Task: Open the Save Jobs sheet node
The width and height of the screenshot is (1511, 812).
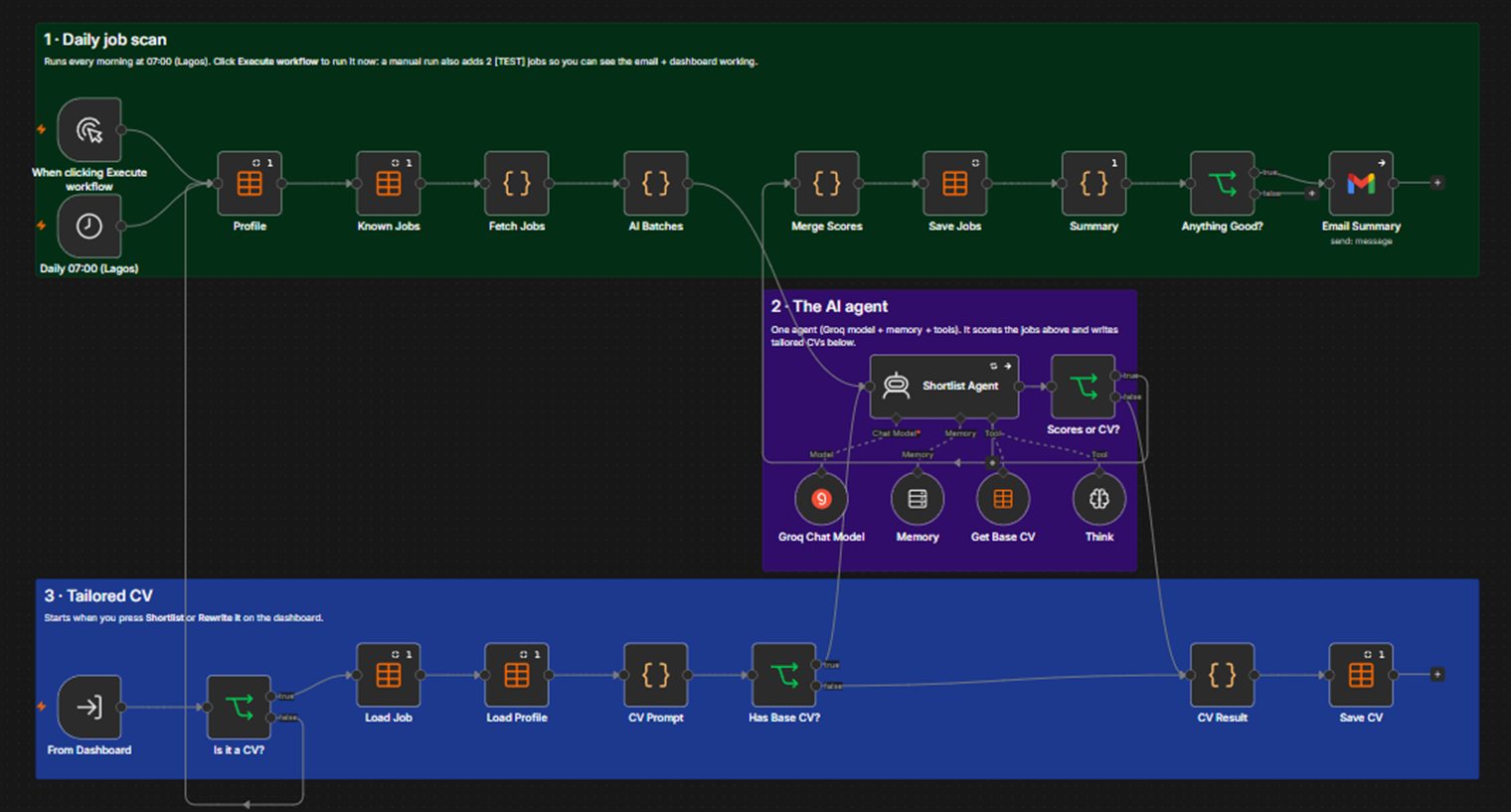Action: (x=955, y=183)
